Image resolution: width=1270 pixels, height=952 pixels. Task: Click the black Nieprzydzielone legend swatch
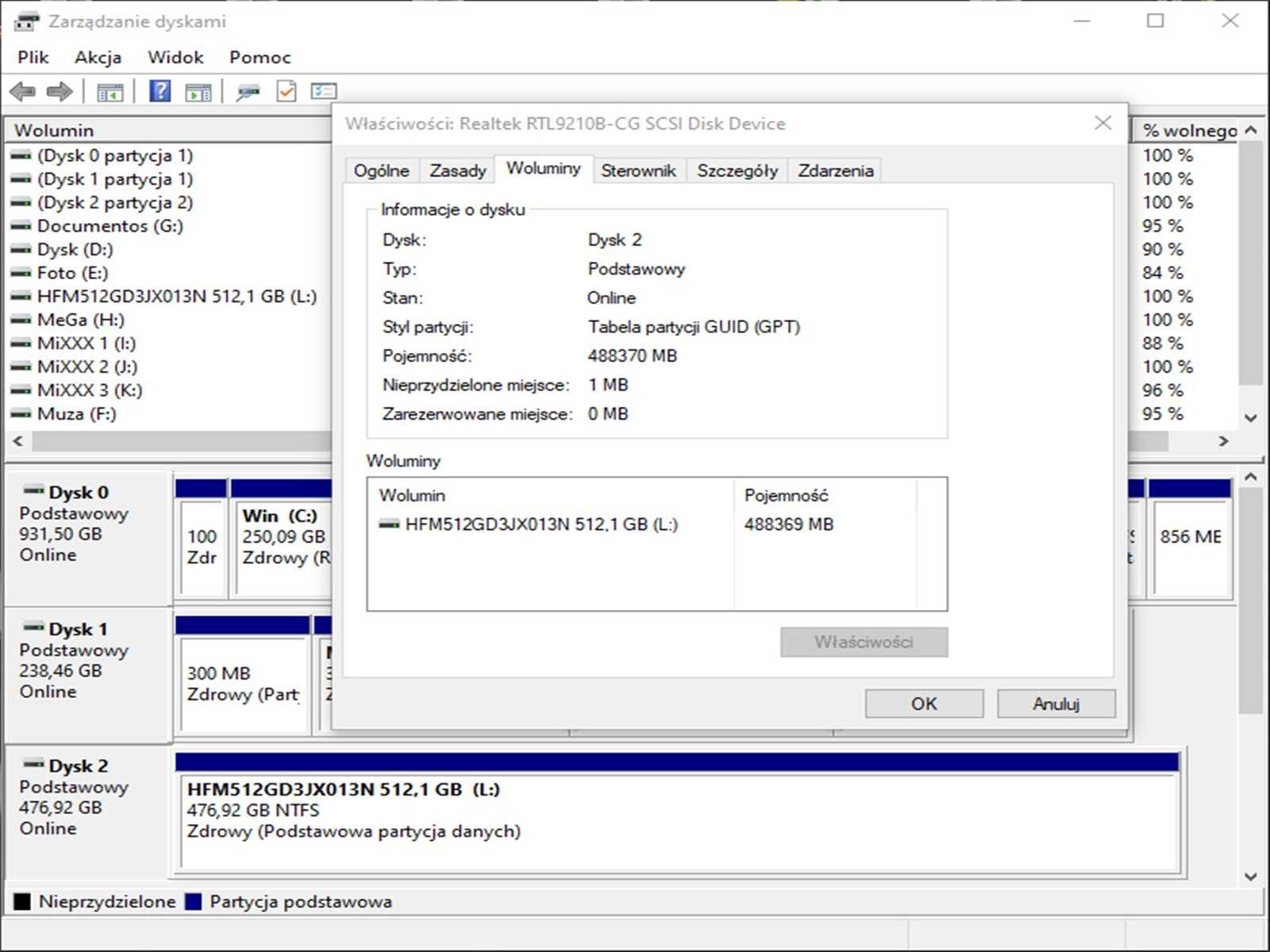(21, 902)
